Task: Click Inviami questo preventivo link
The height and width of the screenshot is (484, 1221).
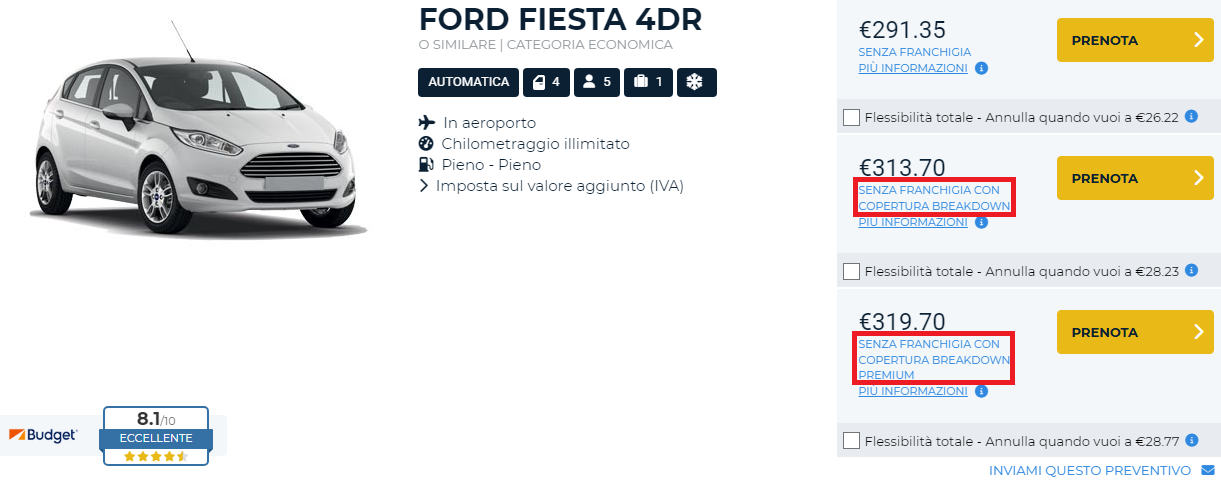Action: click(1089, 471)
